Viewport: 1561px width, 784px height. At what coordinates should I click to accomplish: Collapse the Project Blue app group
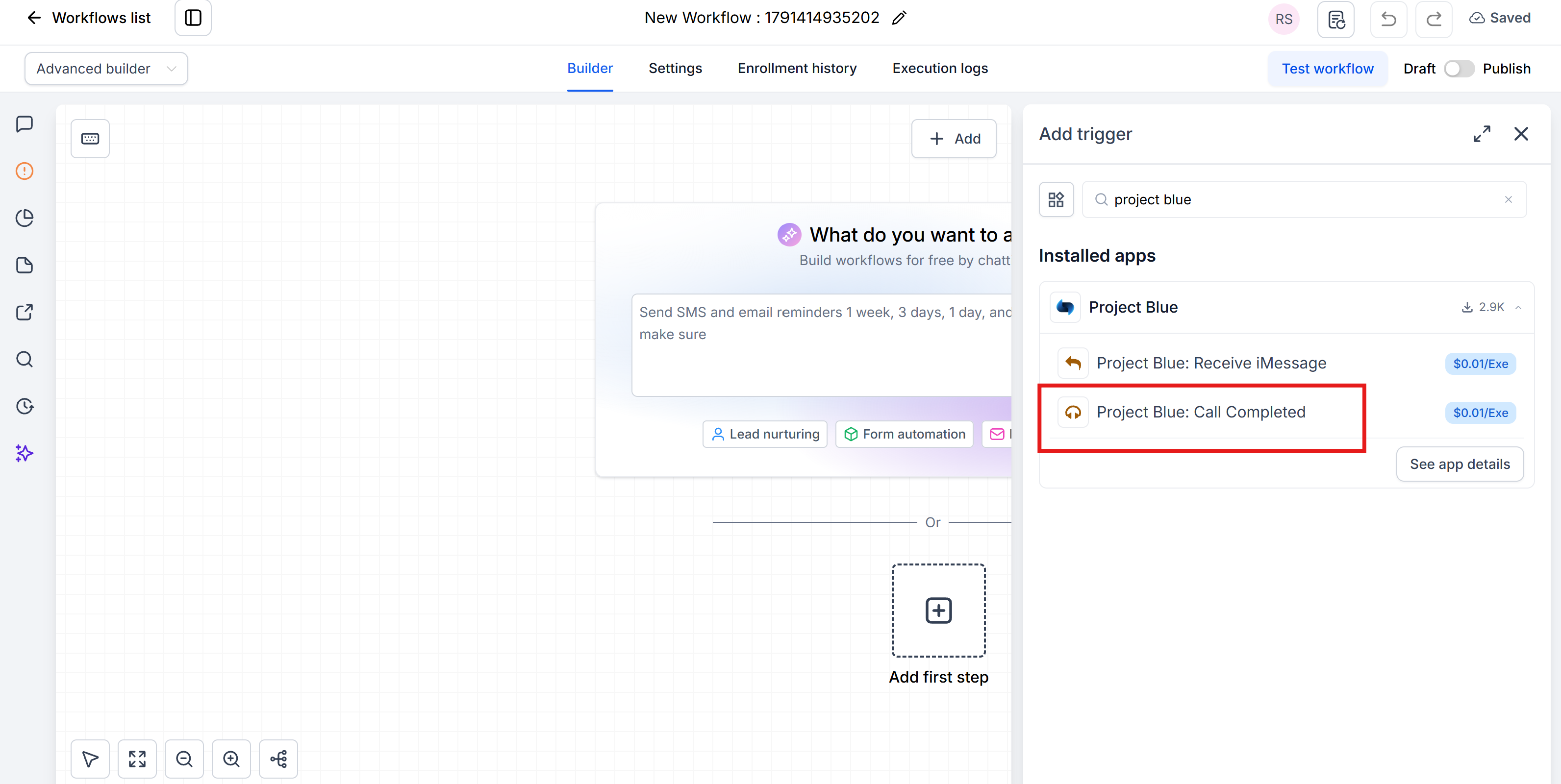click(x=1518, y=307)
